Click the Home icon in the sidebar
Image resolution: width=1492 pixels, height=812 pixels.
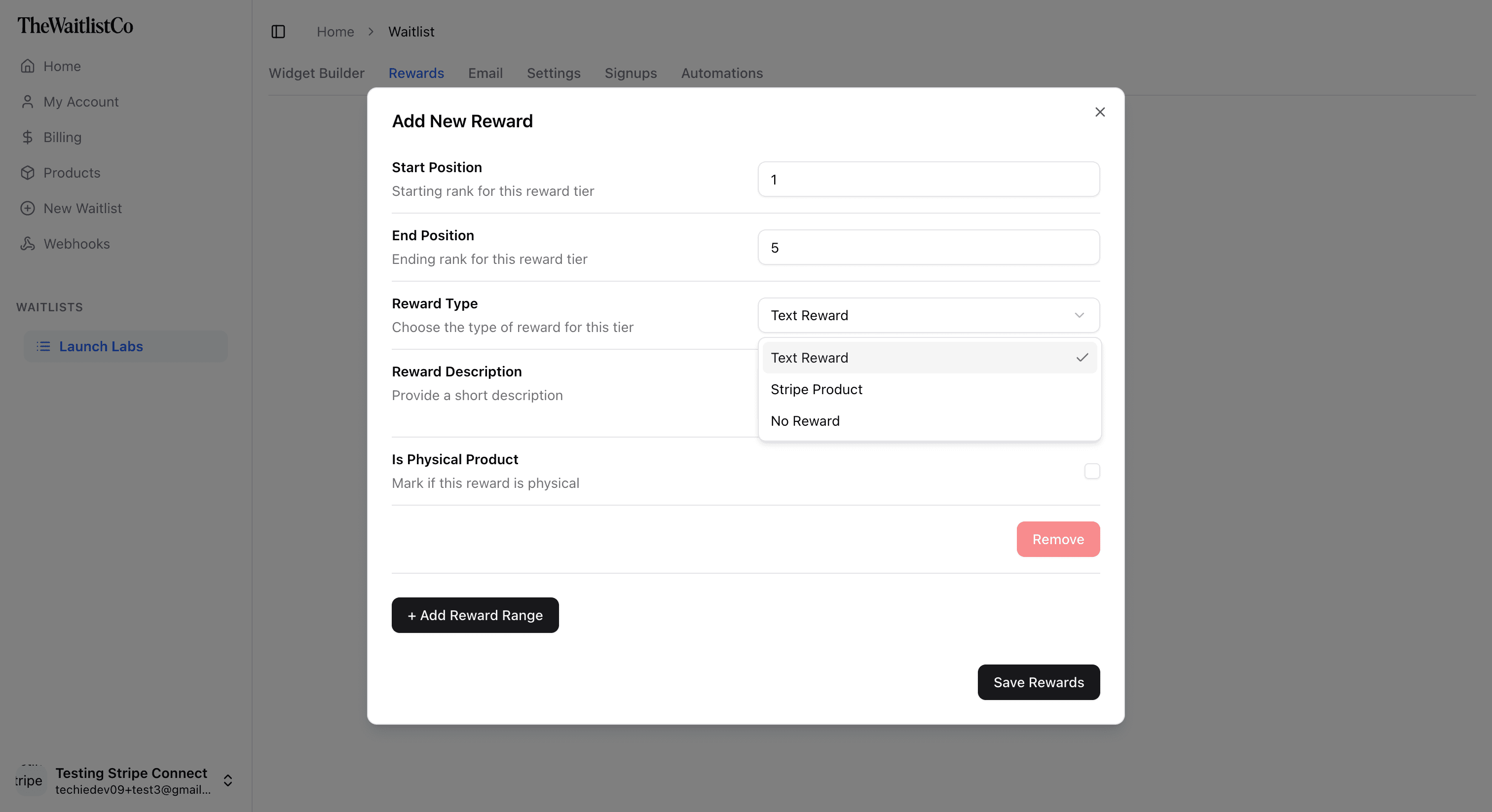(29, 66)
